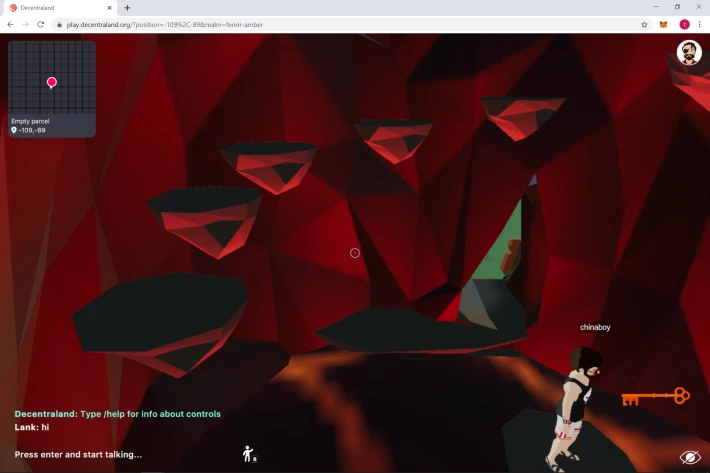The height and width of the screenshot is (473, 710).
Task: Open the player avatar profile picture
Action: coord(689,53)
